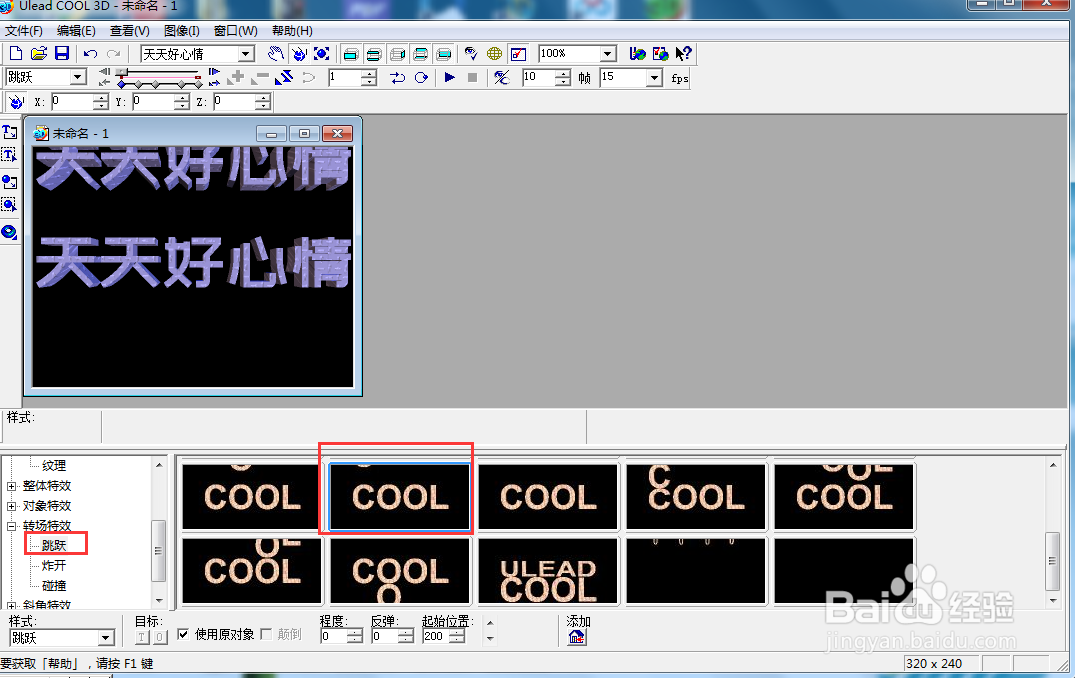Select 炸开 in the effects tree
The height and width of the screenshot is (678, 1075).
[x=54, y=566]
